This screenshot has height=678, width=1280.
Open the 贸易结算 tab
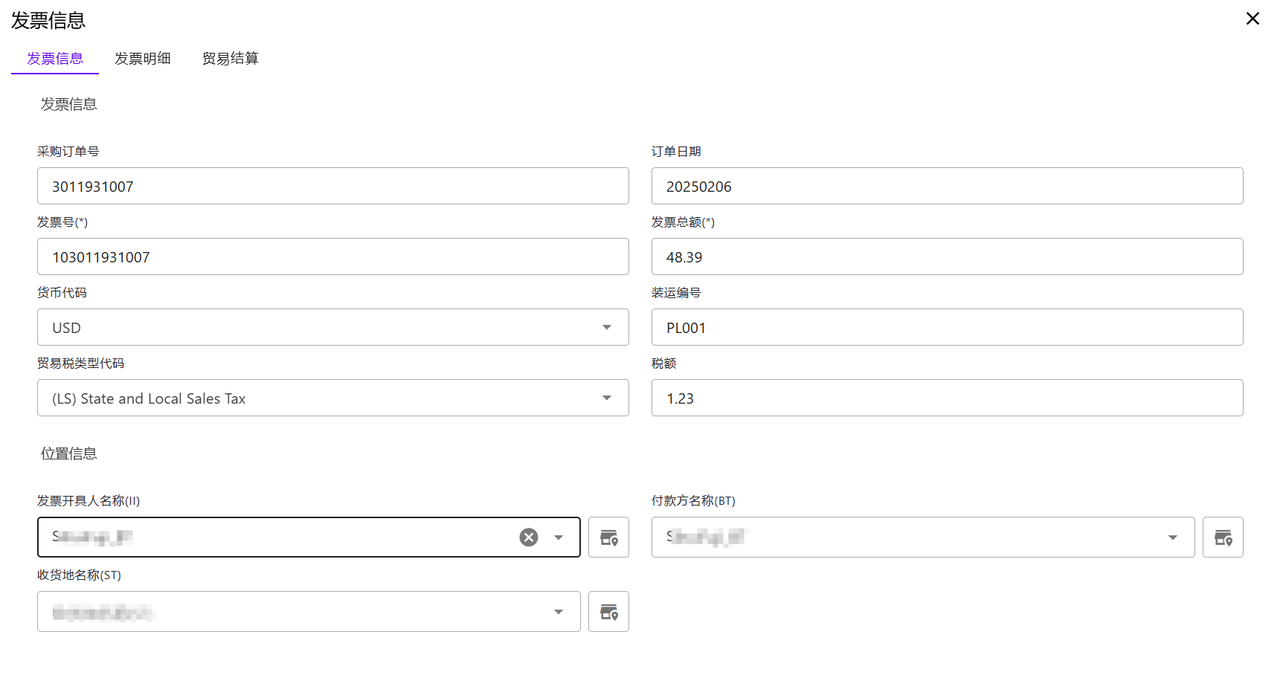point(230,59)
